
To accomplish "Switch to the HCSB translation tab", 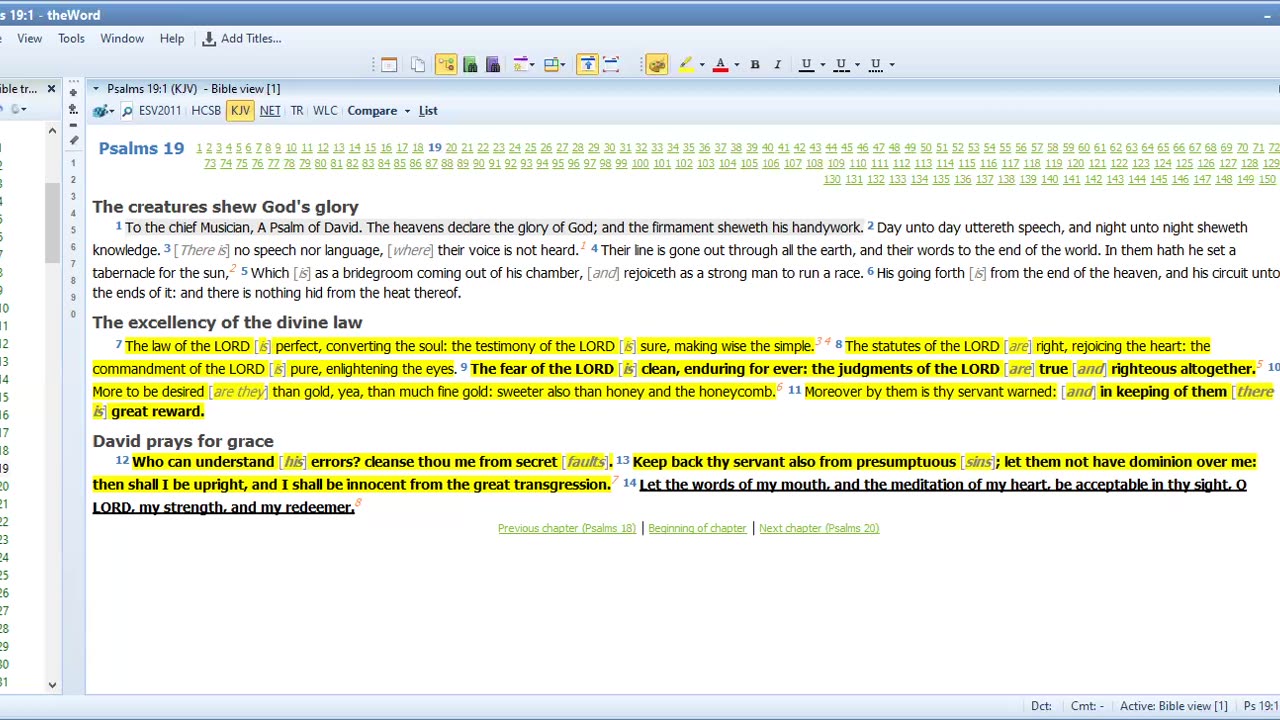I will 206,111.
